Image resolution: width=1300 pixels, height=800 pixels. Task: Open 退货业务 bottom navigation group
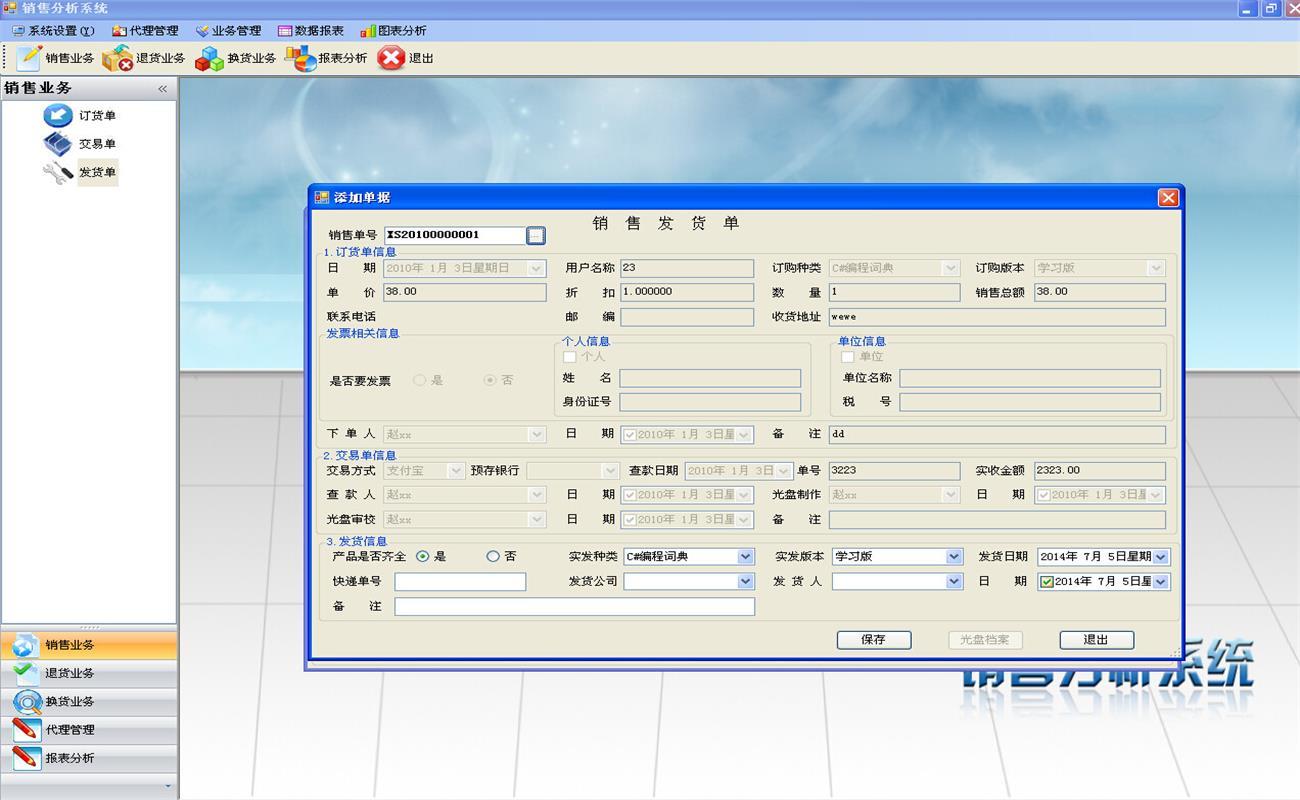point(89,673)
